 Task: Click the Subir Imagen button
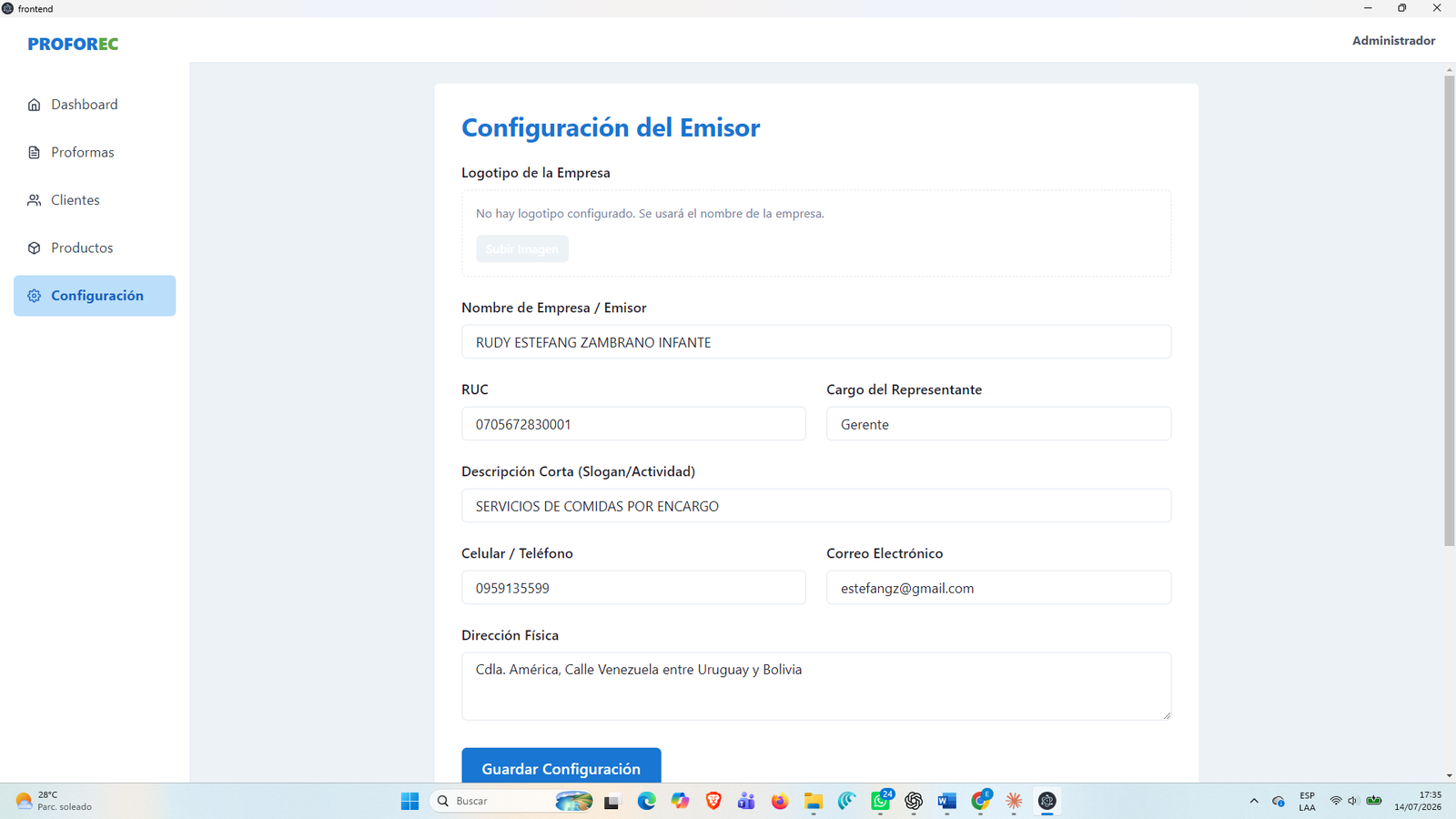[x=522, y=248]
